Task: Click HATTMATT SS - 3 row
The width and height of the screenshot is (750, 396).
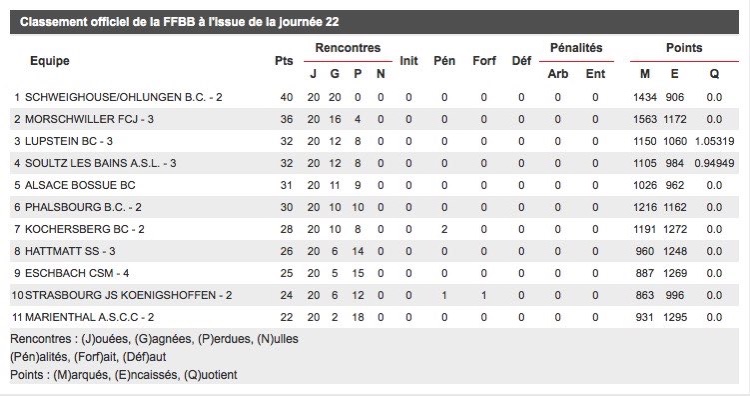Action: click(375, 251)
